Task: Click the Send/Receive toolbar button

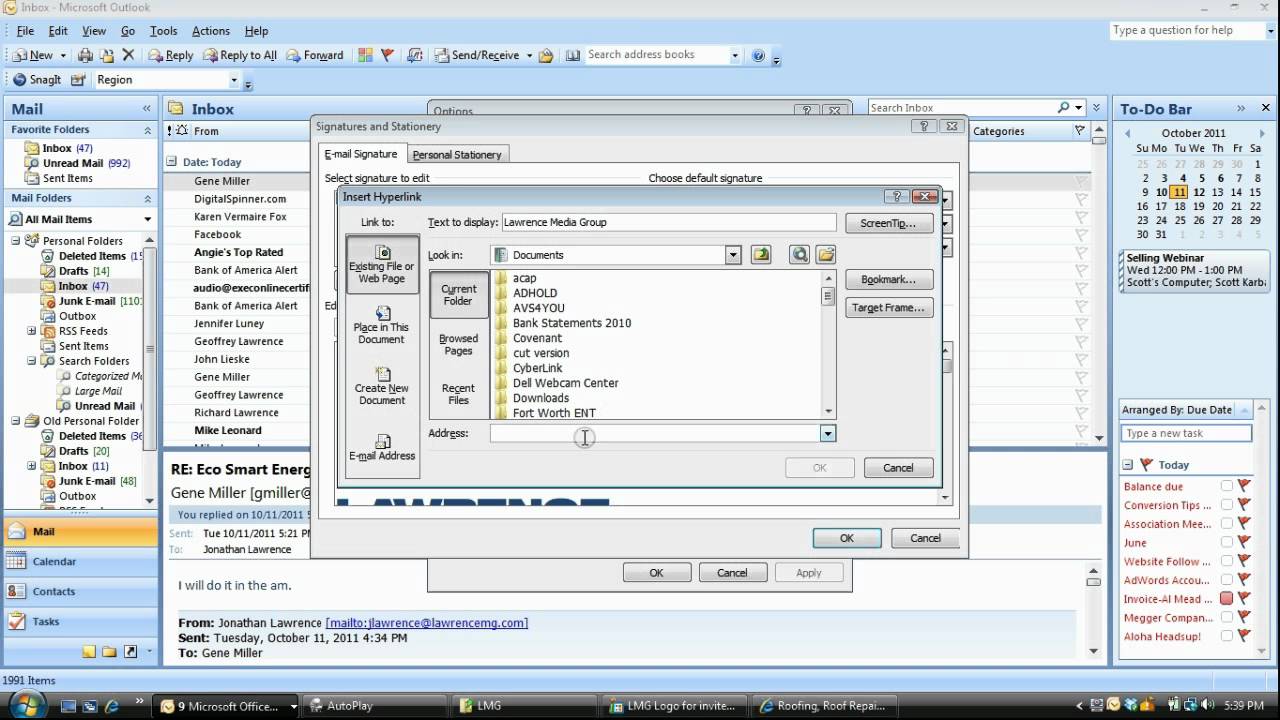Action: click(x=476, y=56)
